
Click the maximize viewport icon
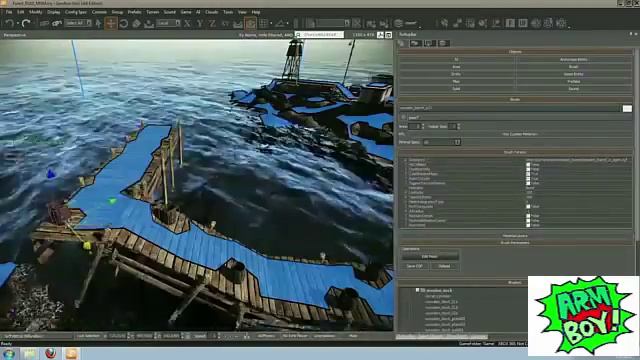click(x=389, y=35)
